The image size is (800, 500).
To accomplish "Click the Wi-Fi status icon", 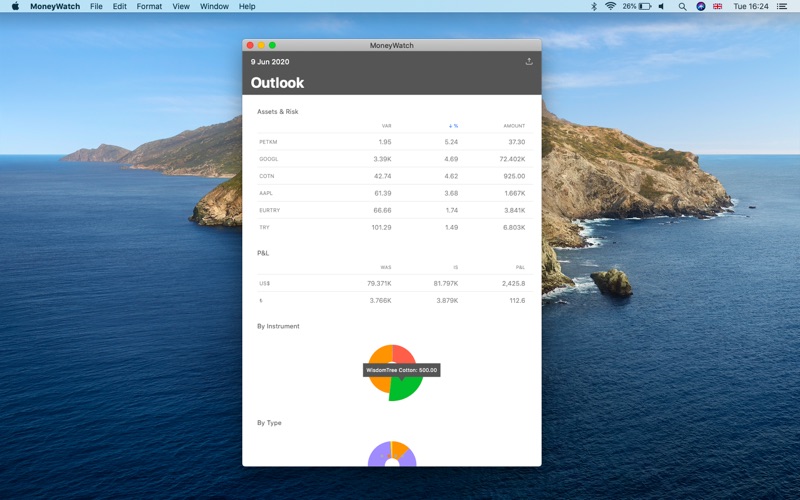I will pos(610,6).
